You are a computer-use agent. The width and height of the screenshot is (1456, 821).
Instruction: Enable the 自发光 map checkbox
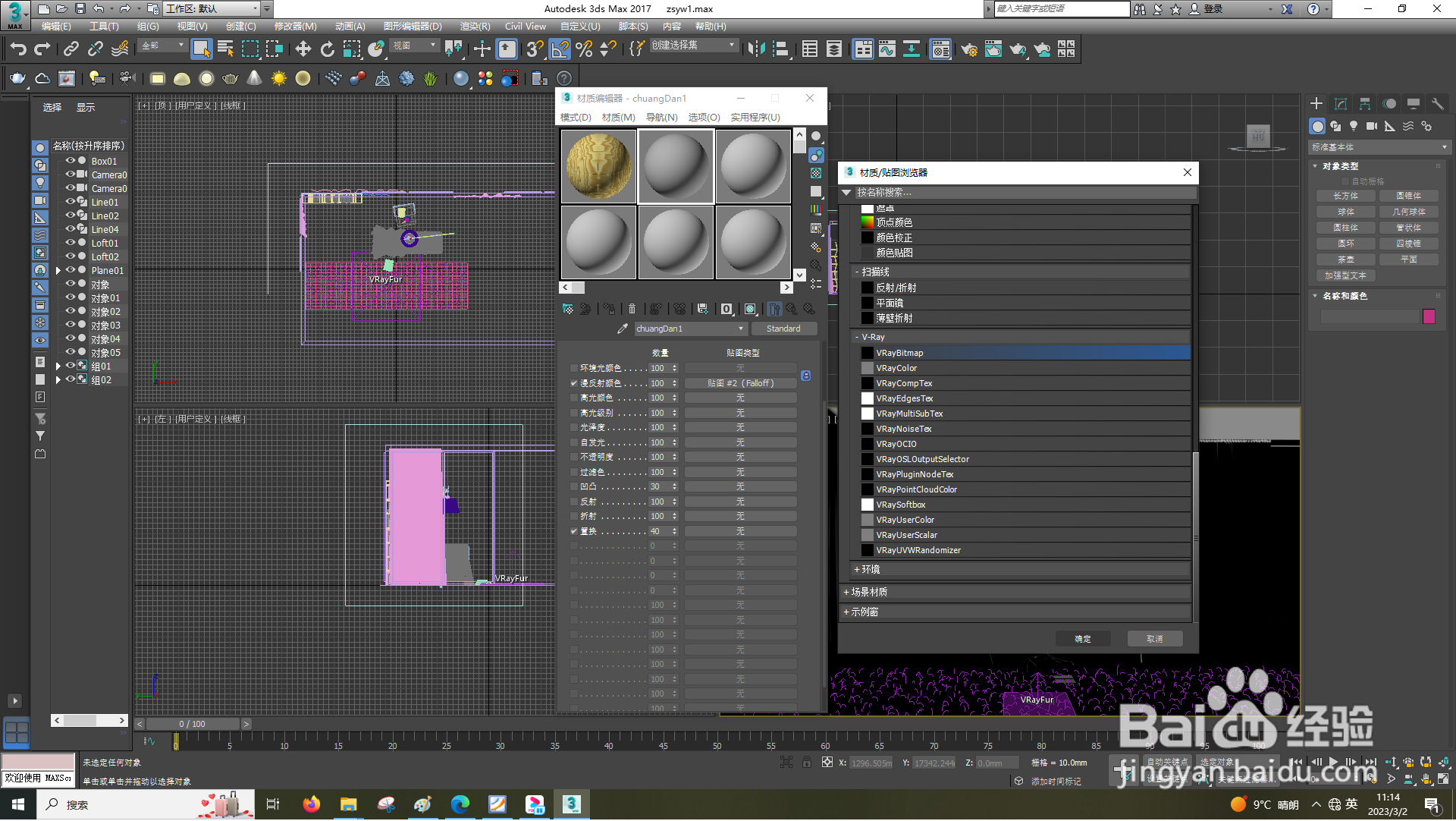tap(574, 442)
